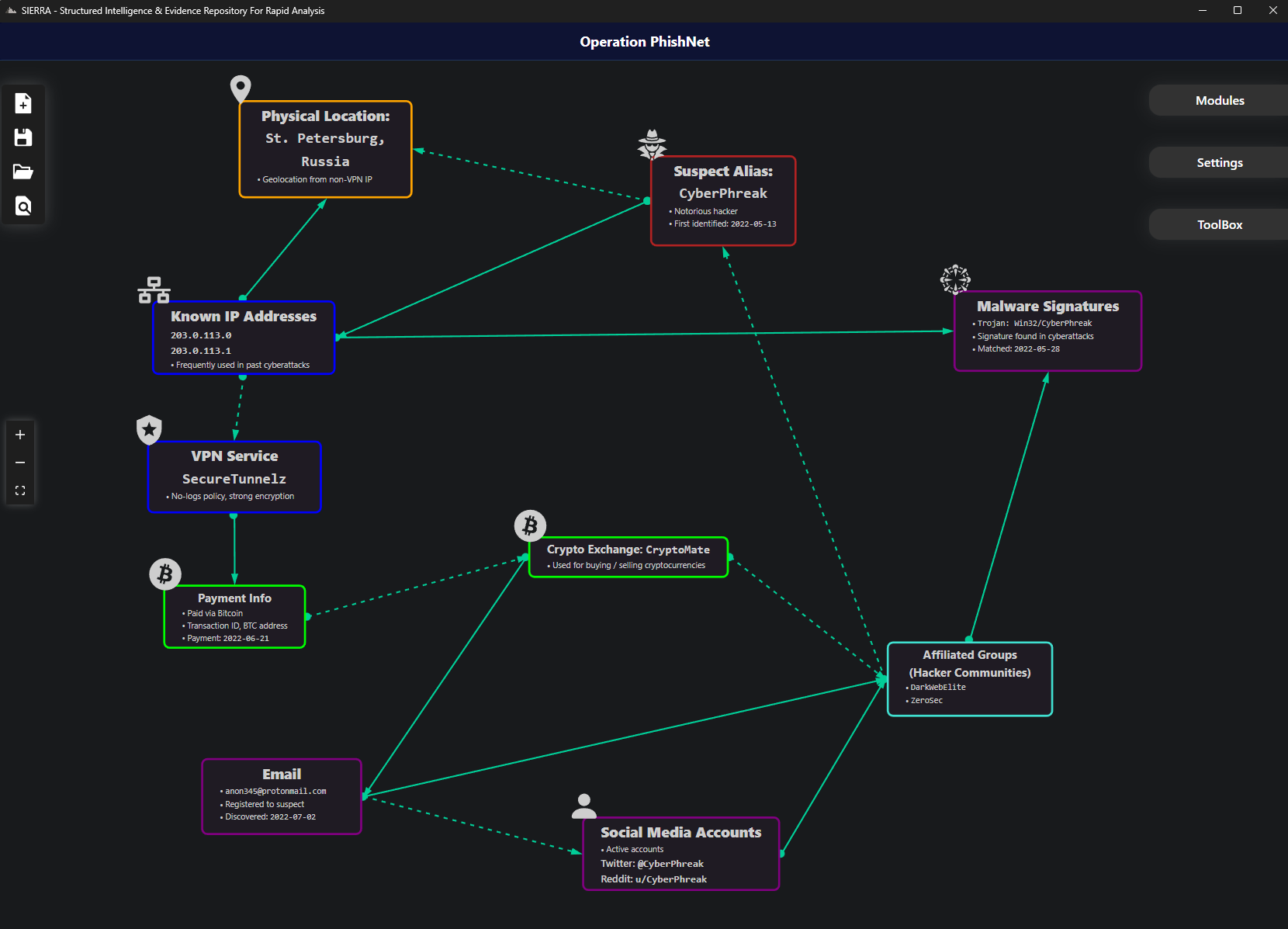Open the folder icon to load a file

23,172
